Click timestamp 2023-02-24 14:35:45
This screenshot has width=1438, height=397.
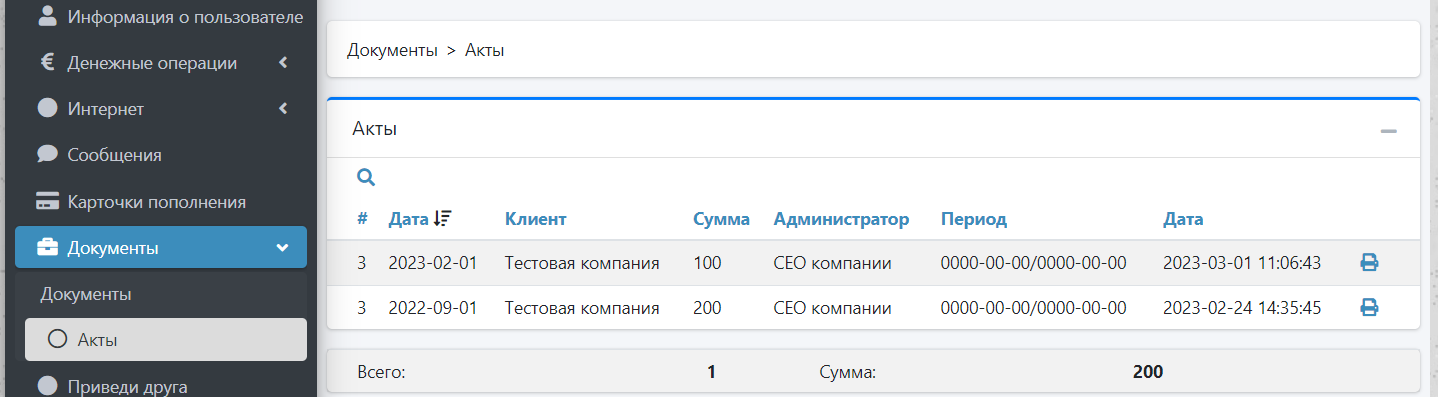tap(1242, 308)
